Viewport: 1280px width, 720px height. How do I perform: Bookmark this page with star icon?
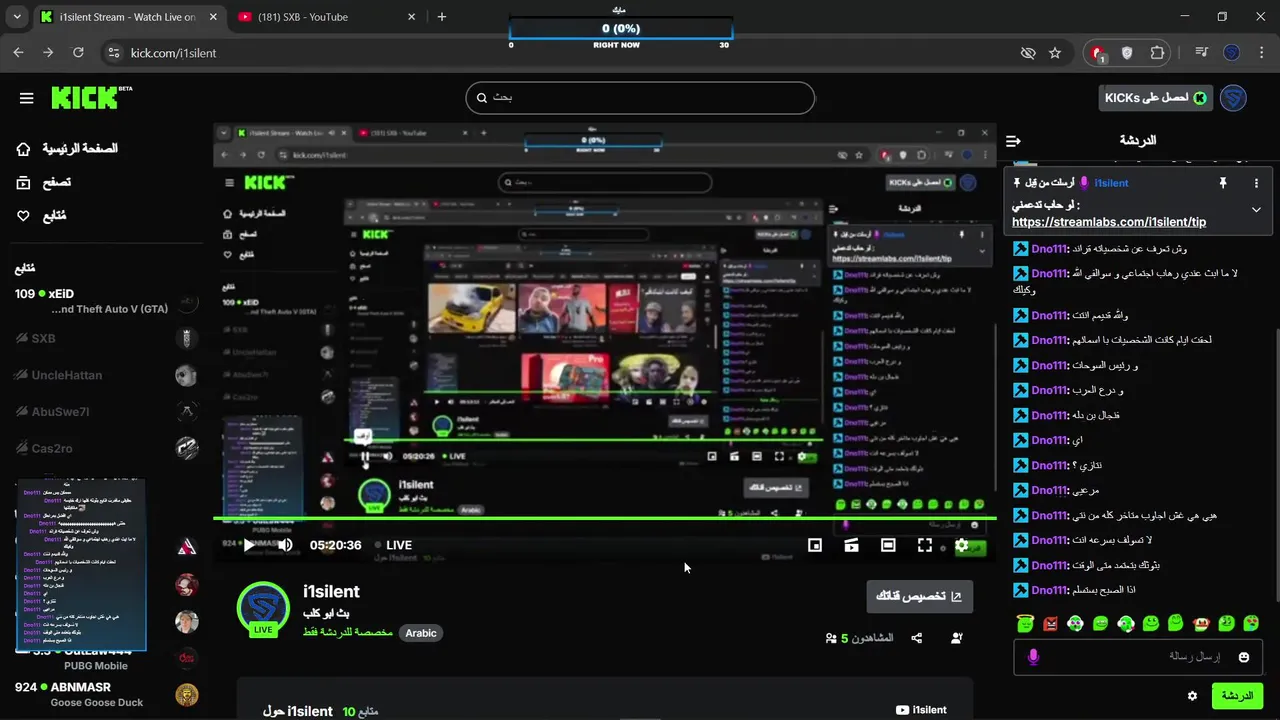click(x=1055, y=53)
